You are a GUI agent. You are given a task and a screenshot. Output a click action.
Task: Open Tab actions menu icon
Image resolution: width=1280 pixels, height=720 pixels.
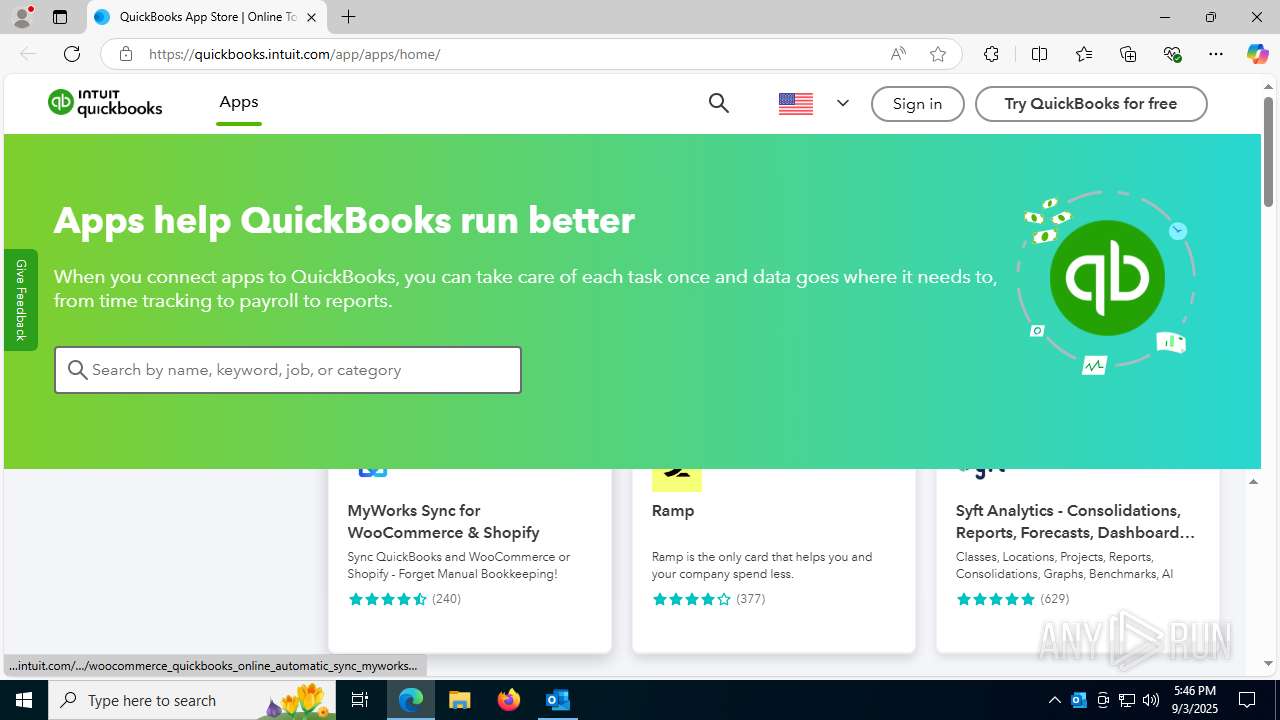[x=60, y=17]
